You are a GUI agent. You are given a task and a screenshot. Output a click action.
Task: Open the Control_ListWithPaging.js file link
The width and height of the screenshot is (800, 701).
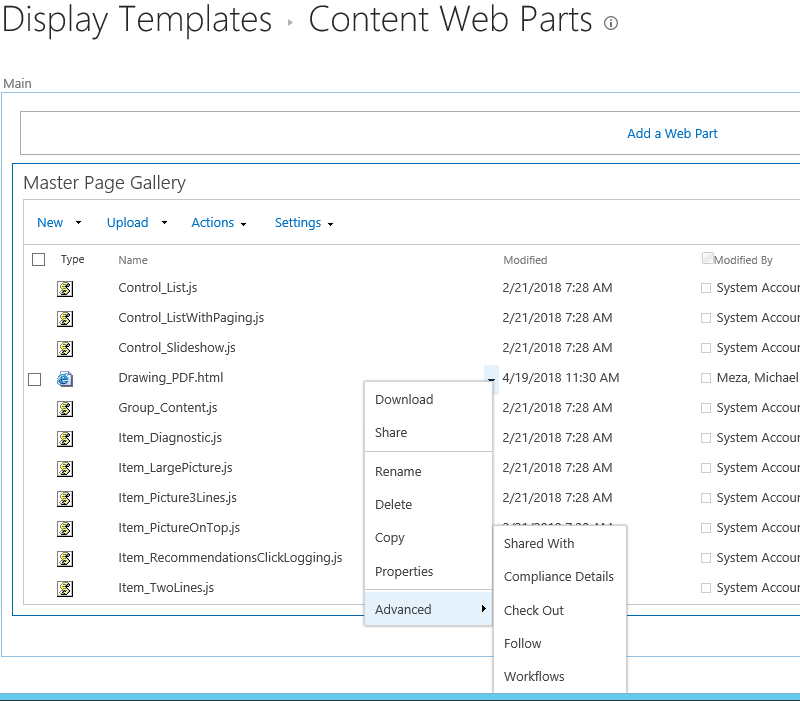pos(191,318)
